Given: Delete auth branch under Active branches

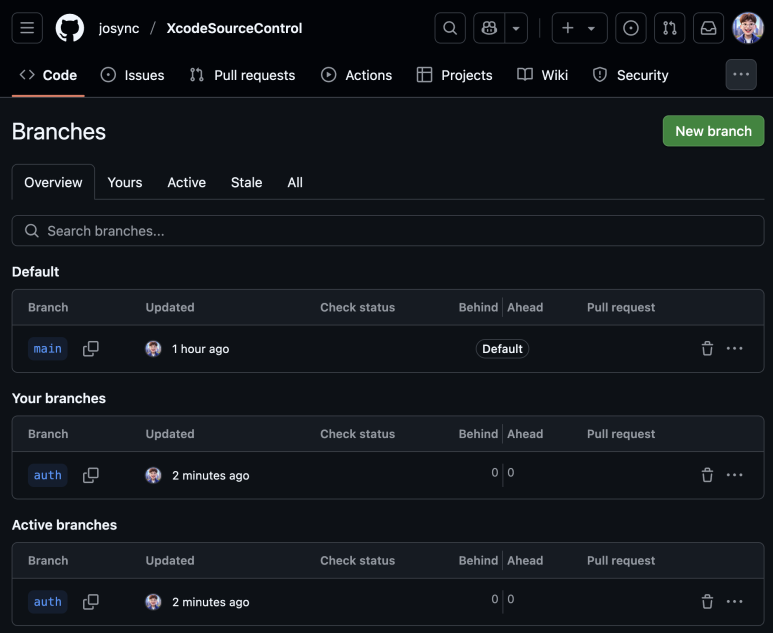Looking at the screenshot, I should click(707, 602).
